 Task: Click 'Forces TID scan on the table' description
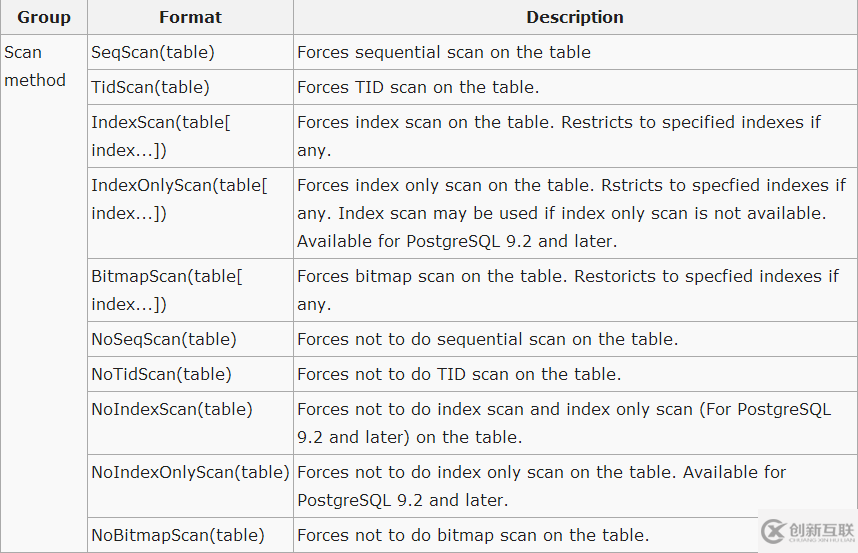(418, 87)
